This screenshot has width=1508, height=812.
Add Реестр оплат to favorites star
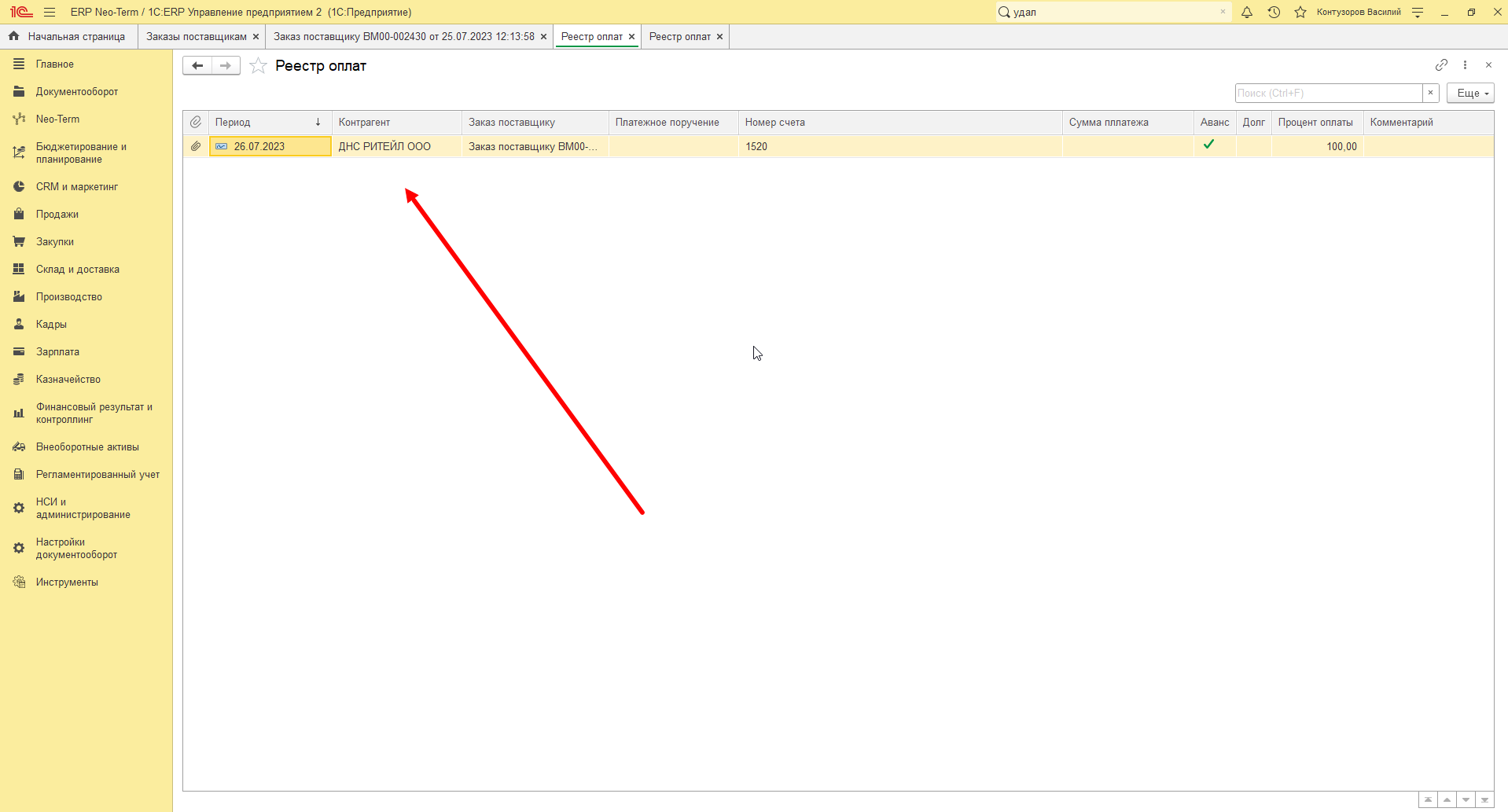258,66
